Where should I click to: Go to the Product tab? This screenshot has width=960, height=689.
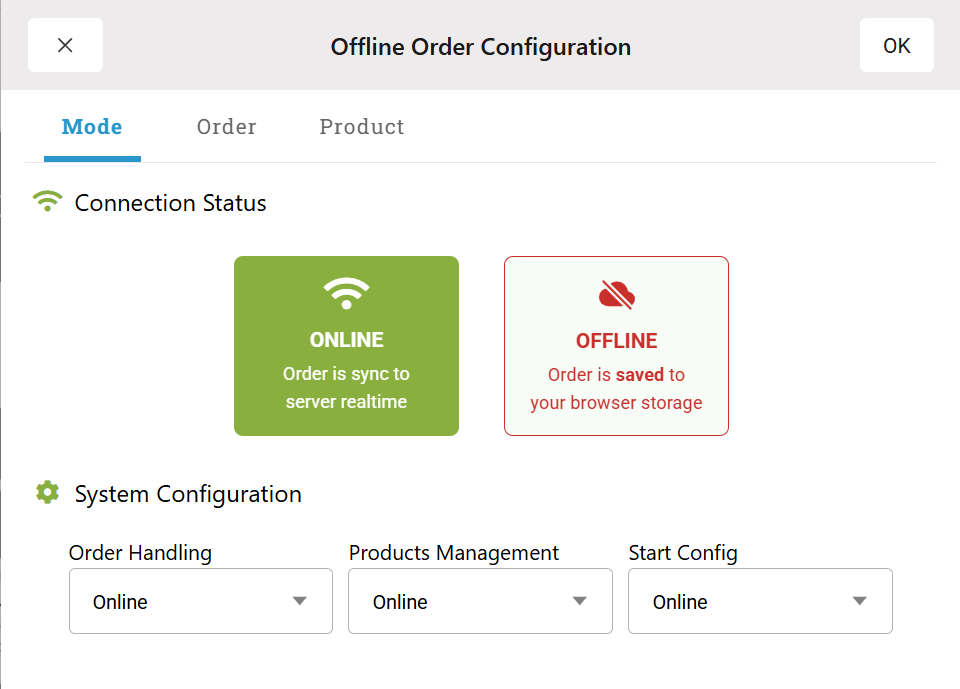pos(362,127)
